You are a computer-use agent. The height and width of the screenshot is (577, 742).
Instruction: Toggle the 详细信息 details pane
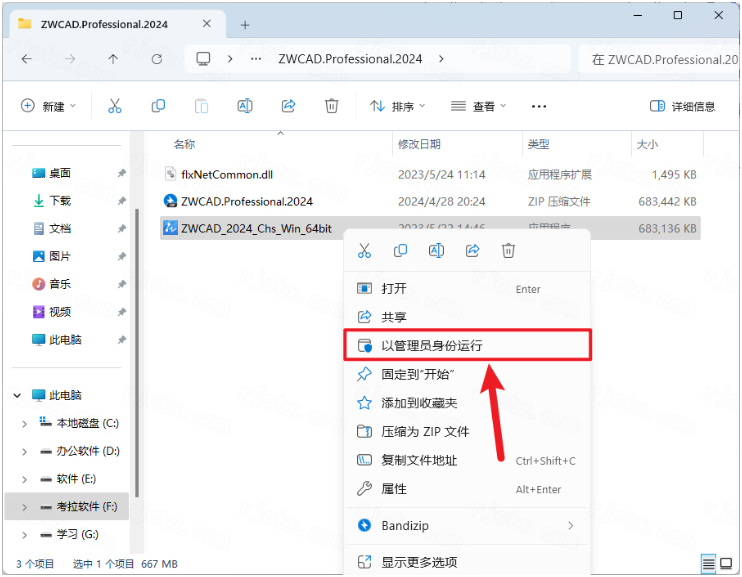[x=683, y=106]
